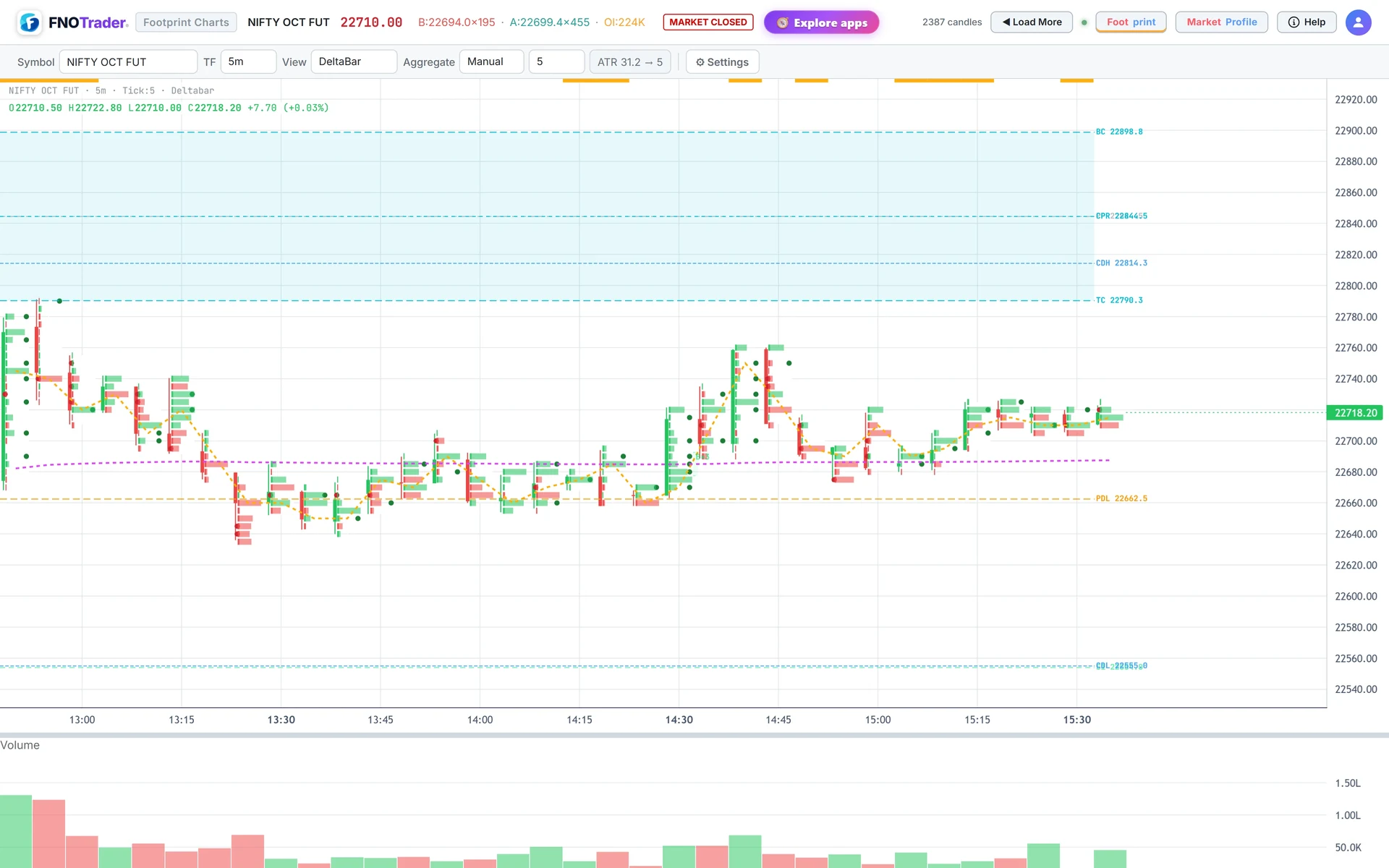Focus the aggregate value field showing 5
Screen dimensions: 1389x868
(556, 62)
